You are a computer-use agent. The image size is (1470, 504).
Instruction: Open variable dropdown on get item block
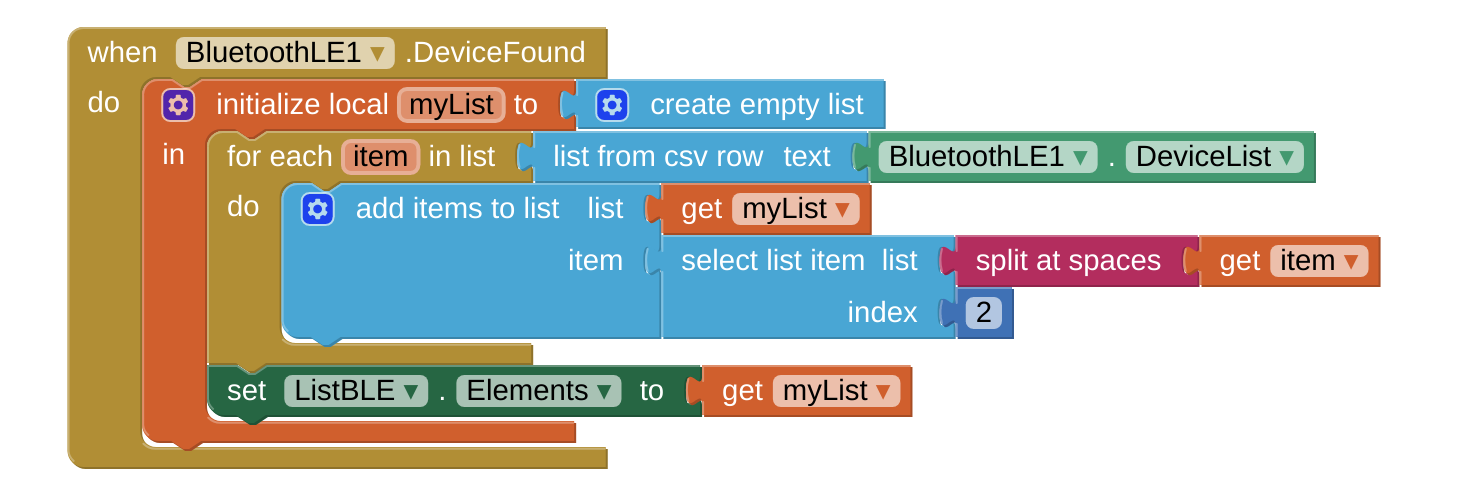1351,261
